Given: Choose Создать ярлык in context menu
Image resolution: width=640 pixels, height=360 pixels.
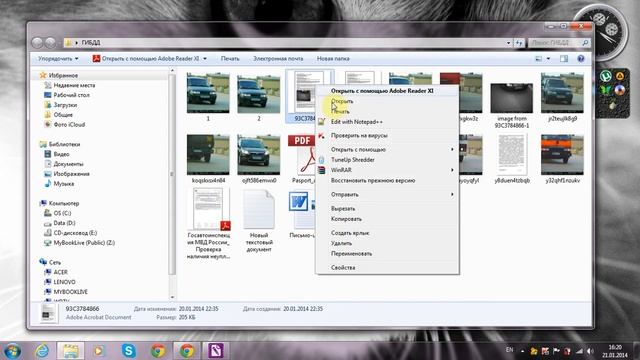Looking at the screenshot, I should point(387,233).
